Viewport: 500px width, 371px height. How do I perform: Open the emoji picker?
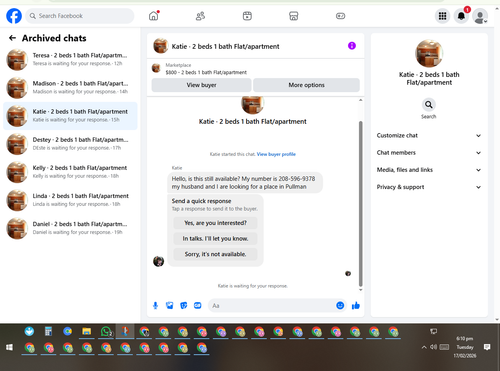pyautogui.click(x=340, y=305)
